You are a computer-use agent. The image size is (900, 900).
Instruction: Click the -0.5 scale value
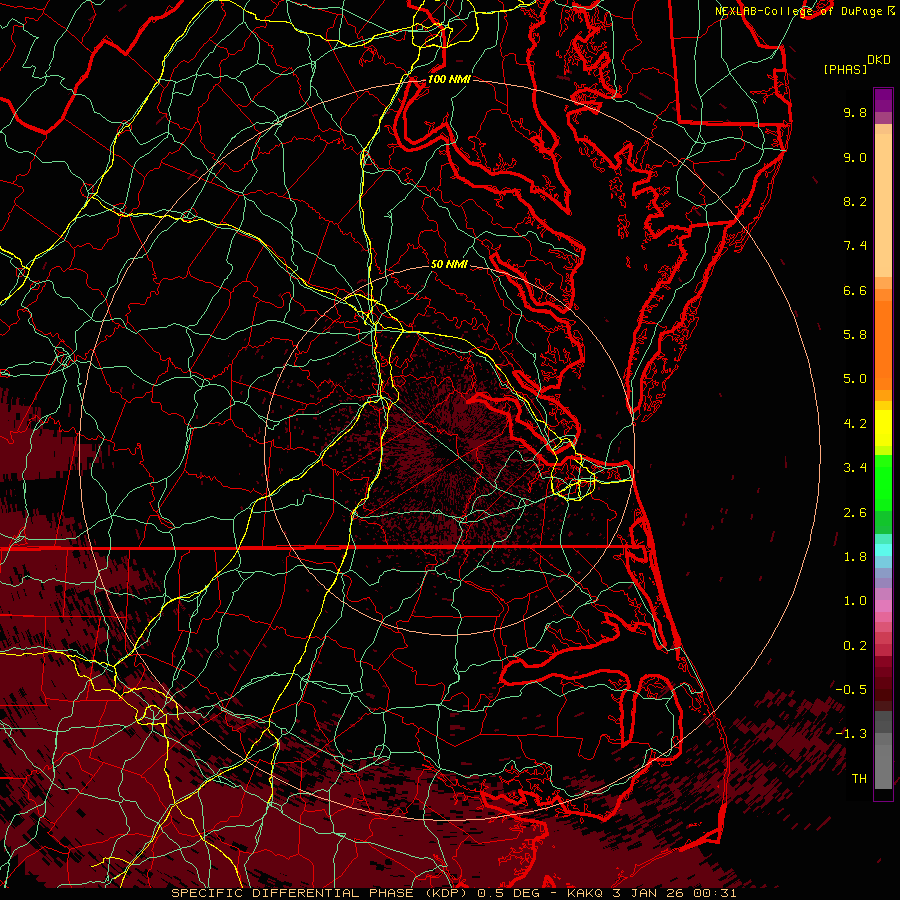[x=851, y=690]
